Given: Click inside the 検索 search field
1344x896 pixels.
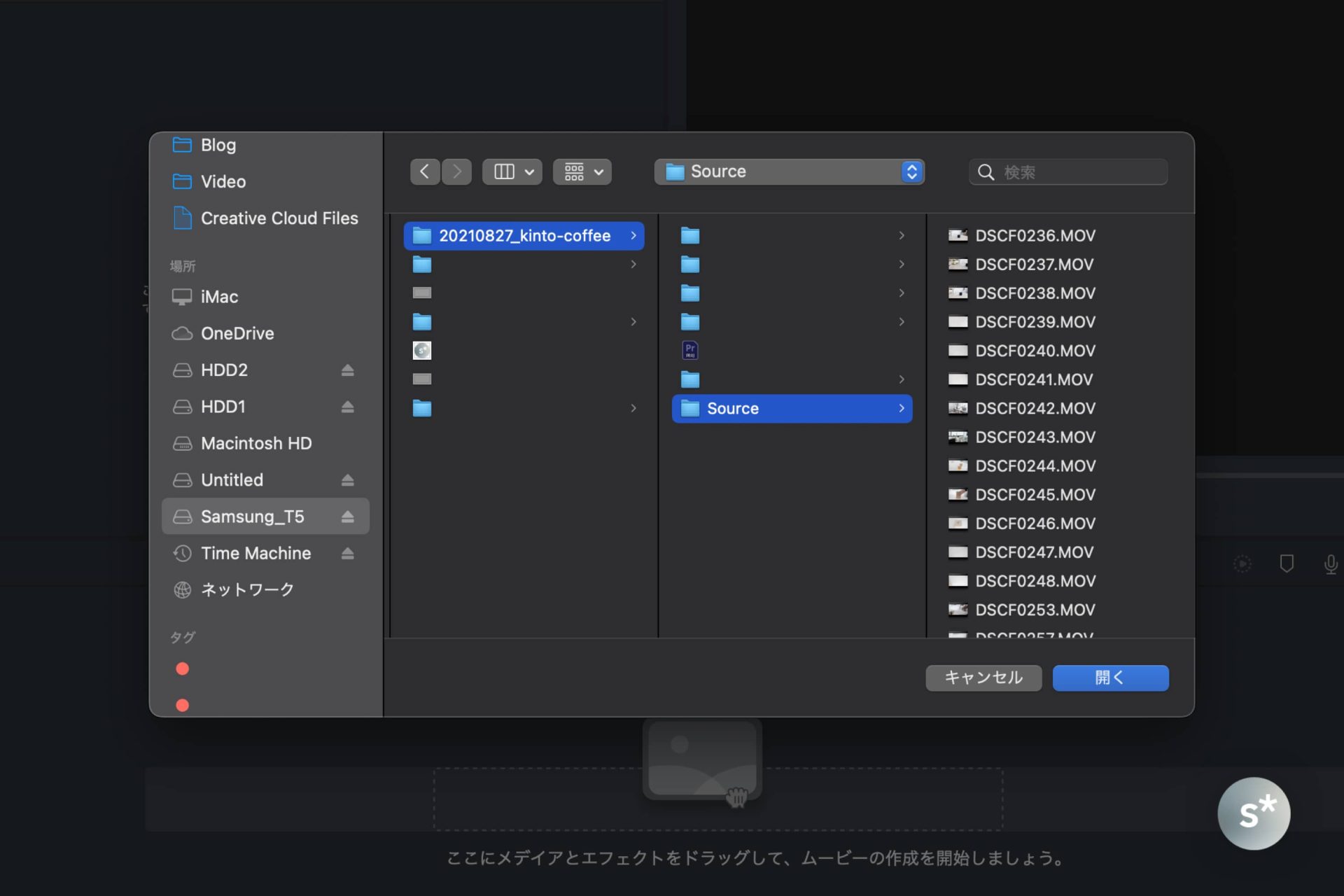Looking at the screenshot, I should [x=1067, y=171].
